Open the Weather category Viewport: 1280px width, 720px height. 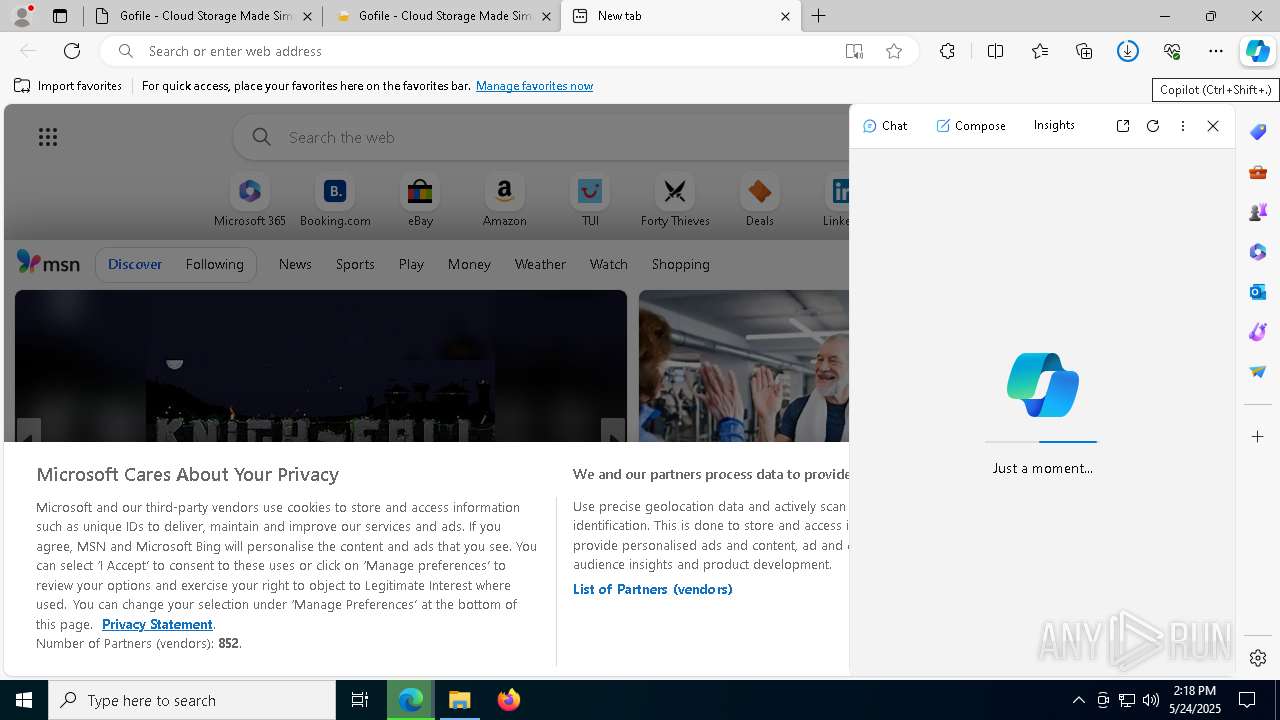pos(540,264)
